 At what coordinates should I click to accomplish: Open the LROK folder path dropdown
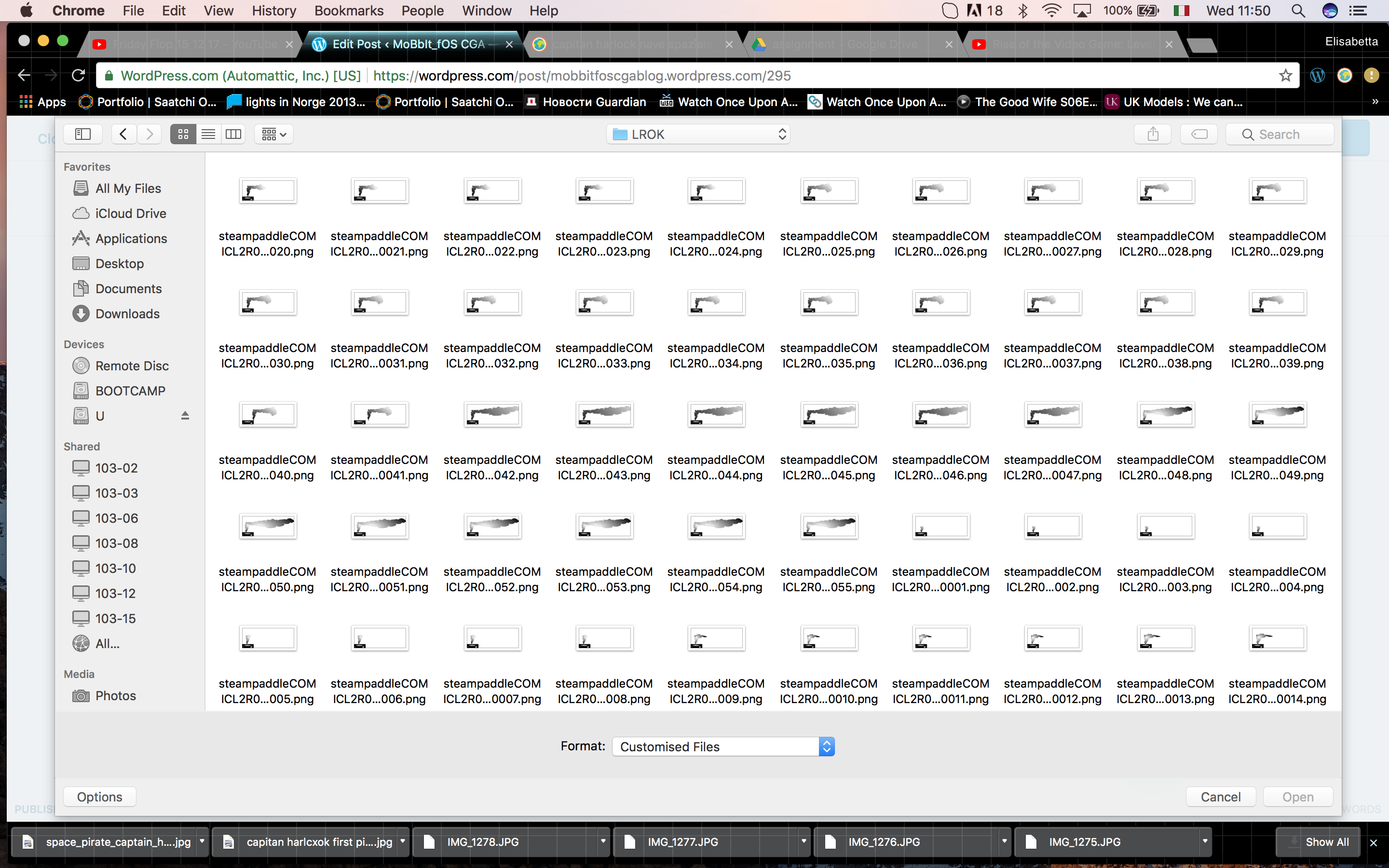pyautogui.click(x=698, y=134)
